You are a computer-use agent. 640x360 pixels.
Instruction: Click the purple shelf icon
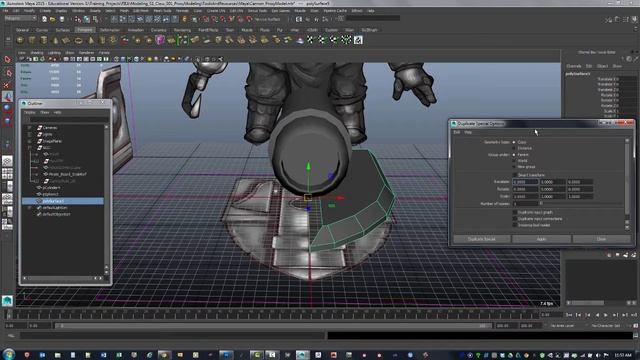pyautogui.click(x=160, y=40)
